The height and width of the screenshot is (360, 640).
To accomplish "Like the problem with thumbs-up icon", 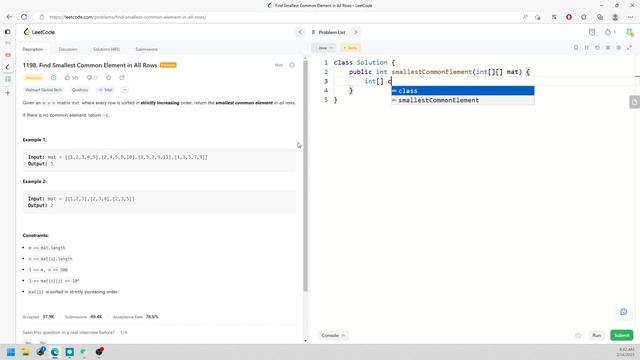I will point(71,78).
